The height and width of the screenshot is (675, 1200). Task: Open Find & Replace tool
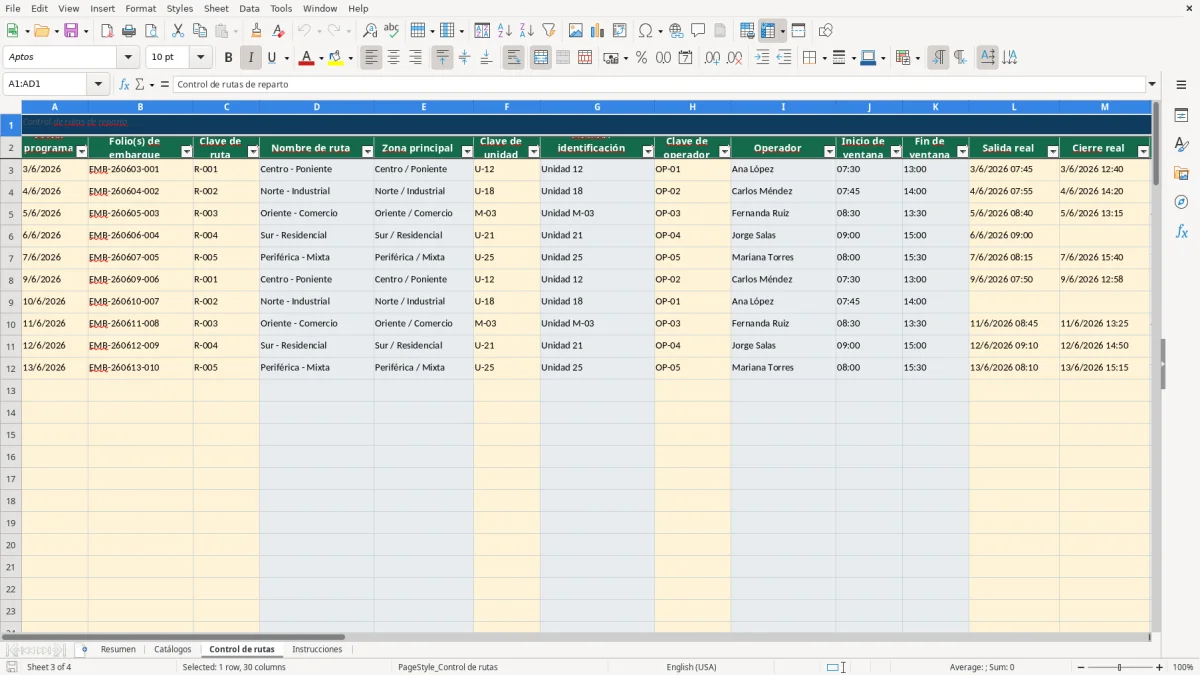click(370, 31)
